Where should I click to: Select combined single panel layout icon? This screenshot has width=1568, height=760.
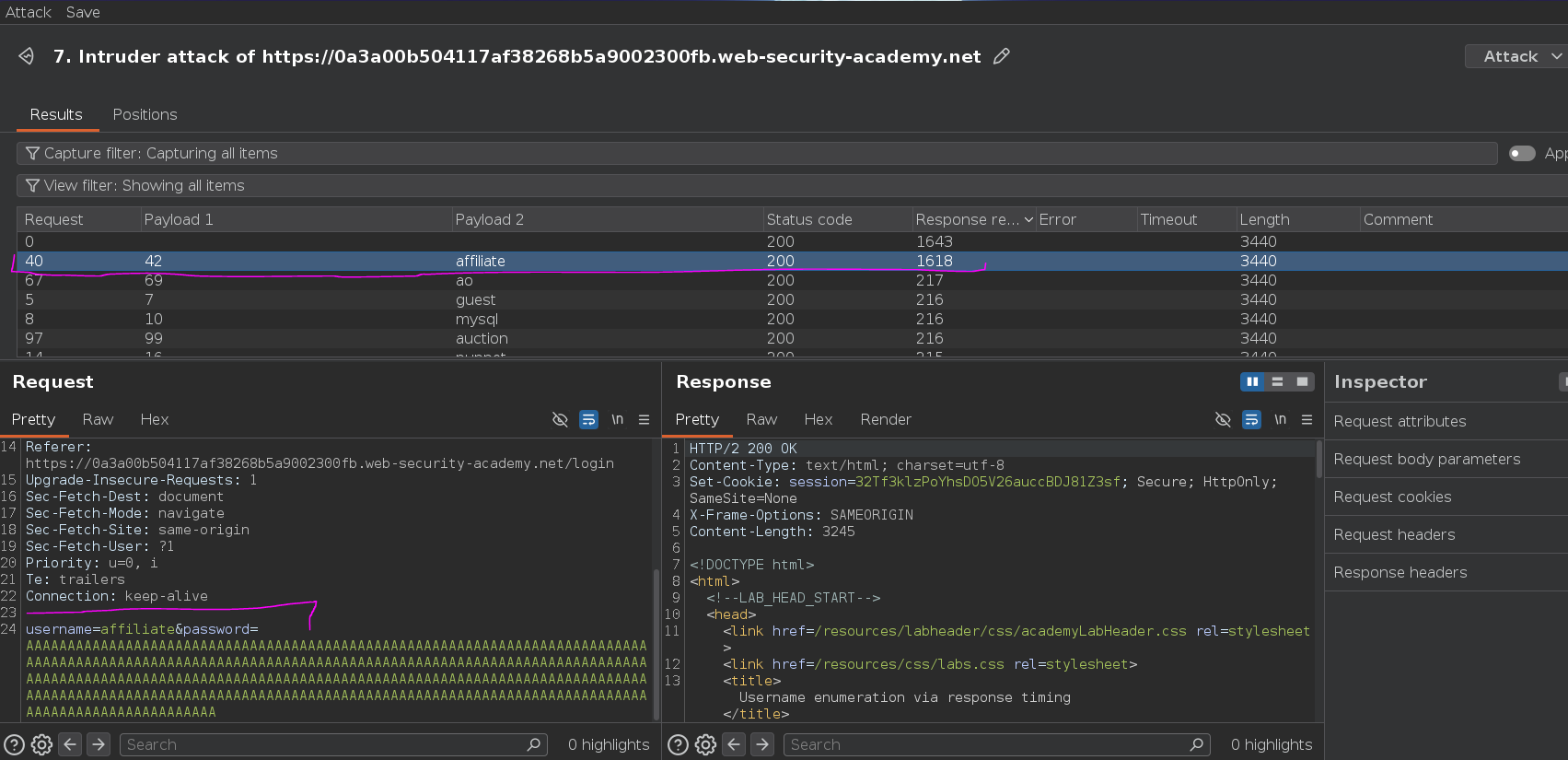tap(1302, 381)
